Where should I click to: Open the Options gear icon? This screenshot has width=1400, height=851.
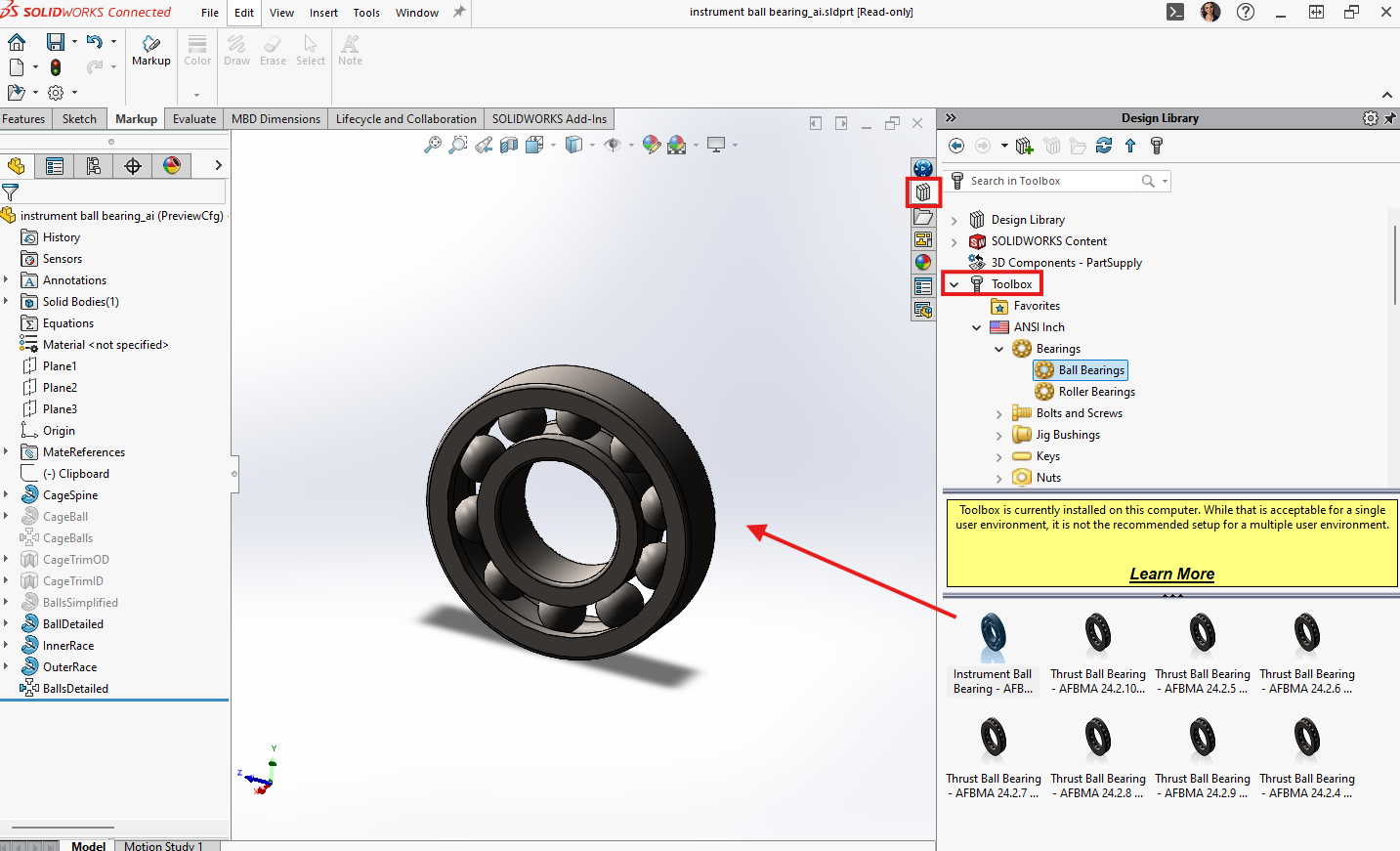(56, 93)
